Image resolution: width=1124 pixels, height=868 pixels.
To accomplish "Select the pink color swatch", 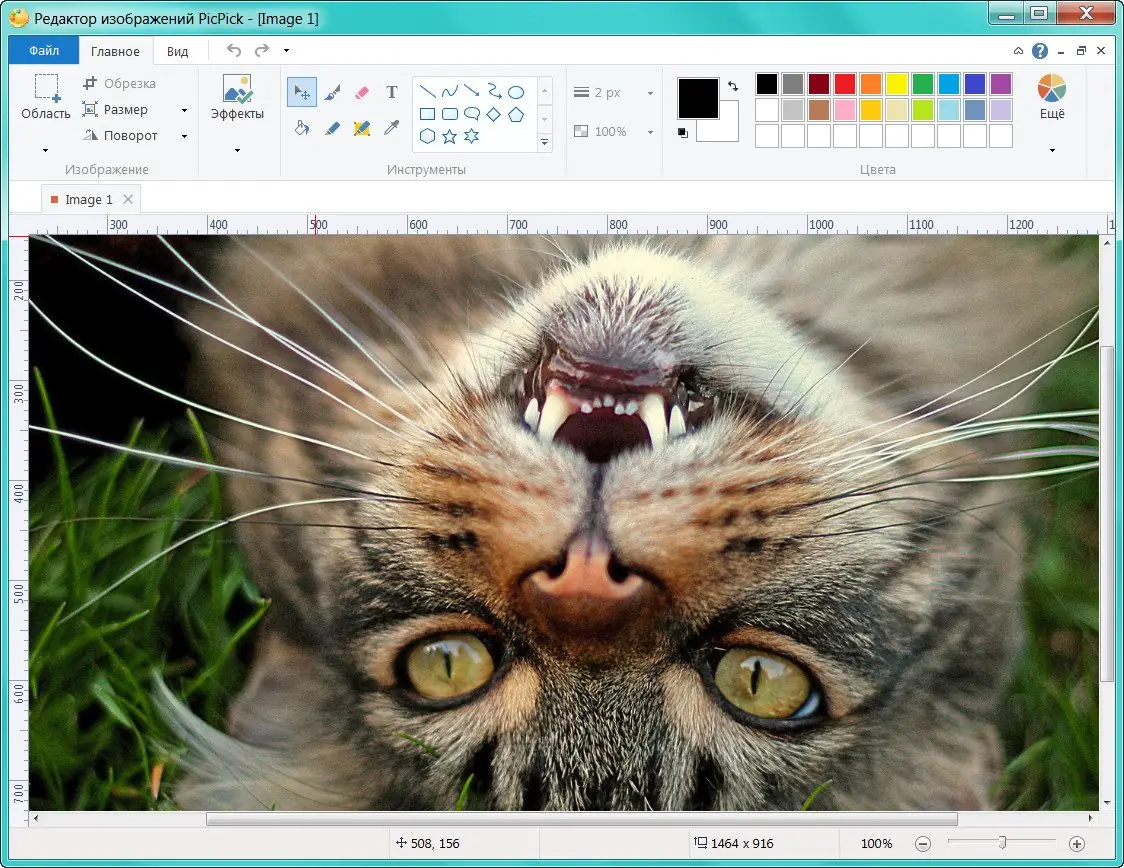I will pyautogui.click(x=844, y=110).
